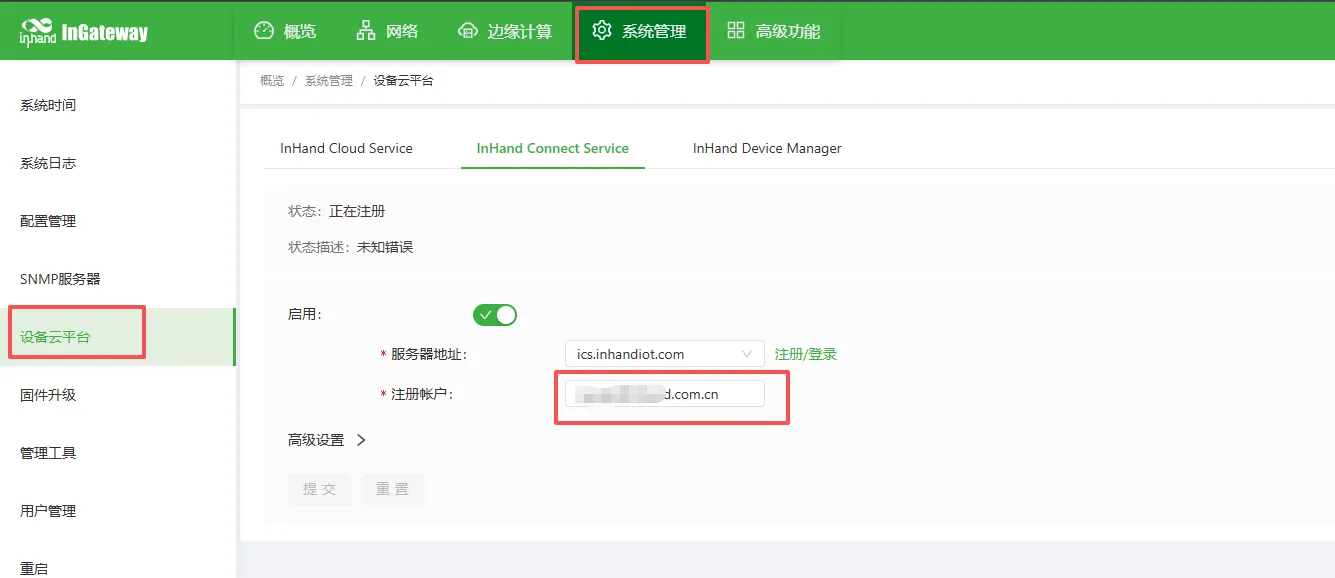Click the 高级功能 grid icon
This screenshot has height=578, width=1335.
point(736,31)
